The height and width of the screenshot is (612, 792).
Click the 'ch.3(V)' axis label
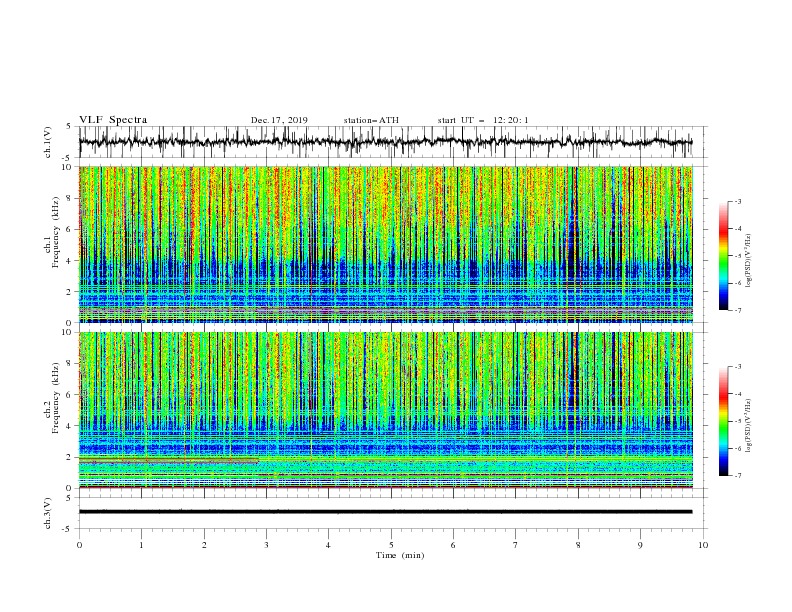(48, 513)
